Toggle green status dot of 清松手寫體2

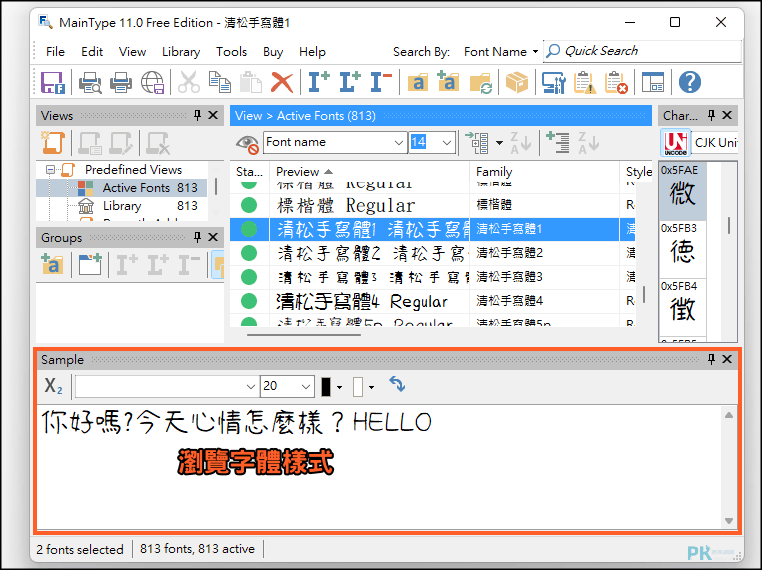point(249,253)
